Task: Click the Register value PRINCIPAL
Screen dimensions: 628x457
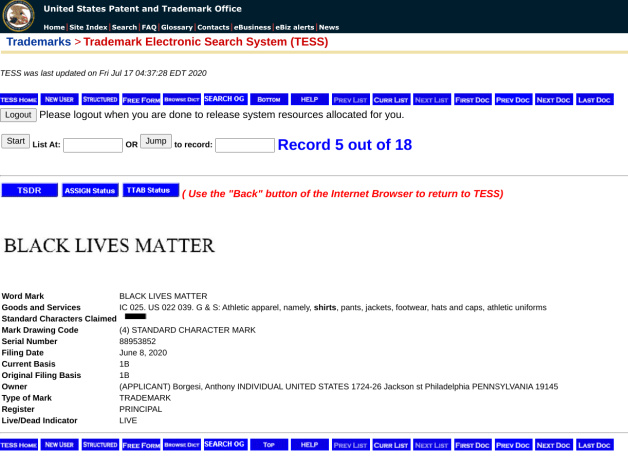Action: click(141, 409)
